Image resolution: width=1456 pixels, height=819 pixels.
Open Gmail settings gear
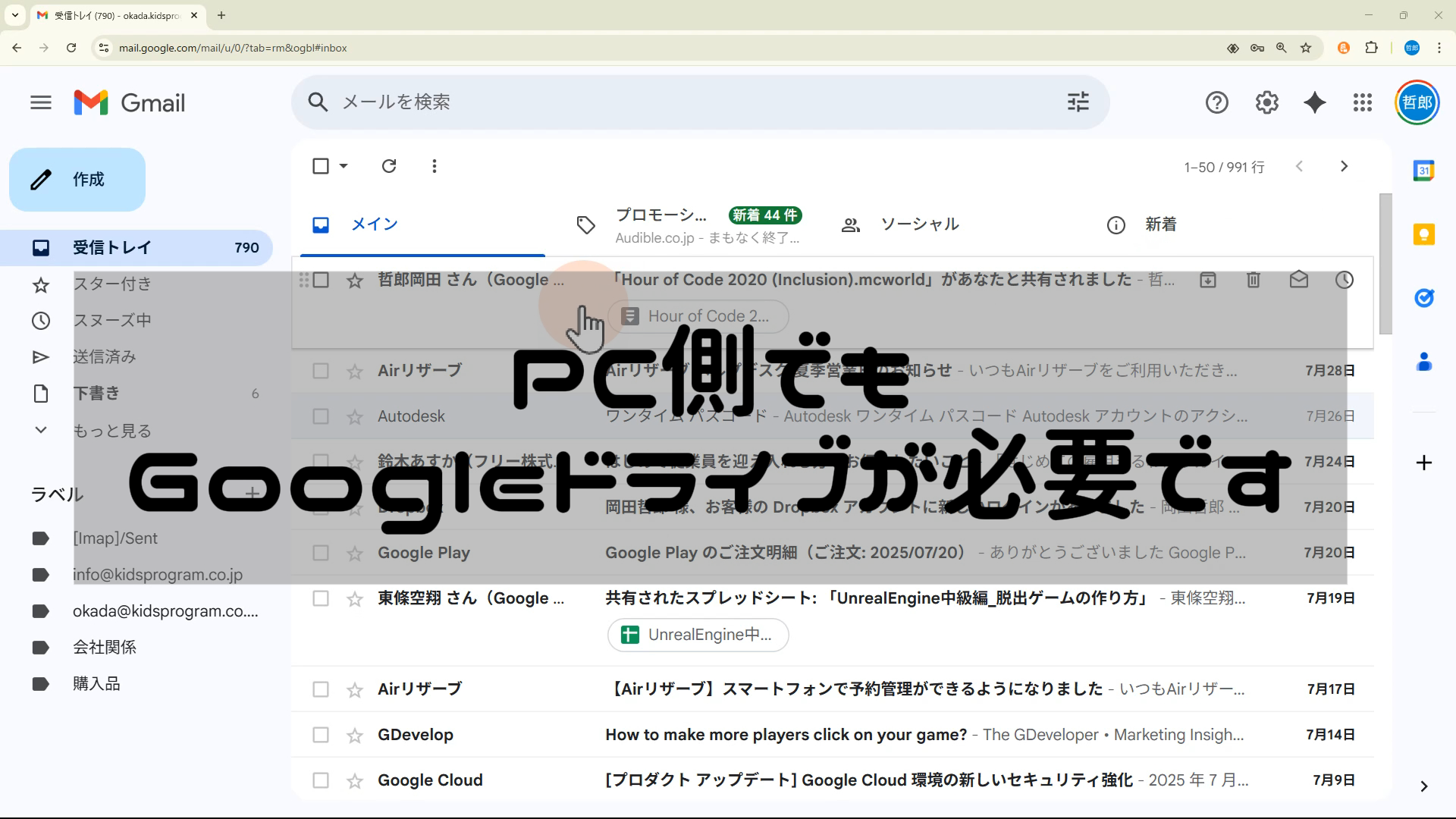(x=1266, y=102)
